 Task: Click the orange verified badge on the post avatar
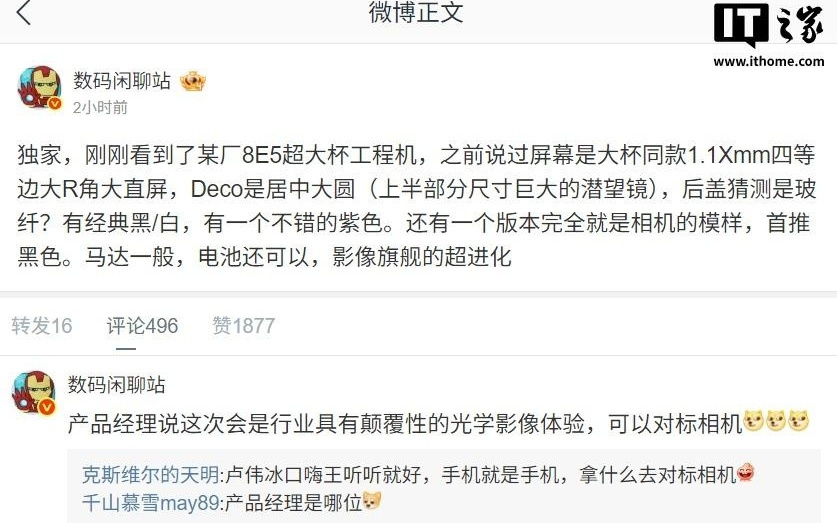[x=55, y=104]
